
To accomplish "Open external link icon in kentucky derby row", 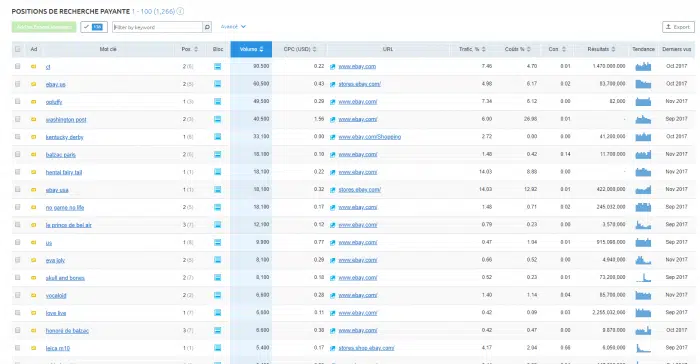I will pyautogui.click(x=333, y=137).
